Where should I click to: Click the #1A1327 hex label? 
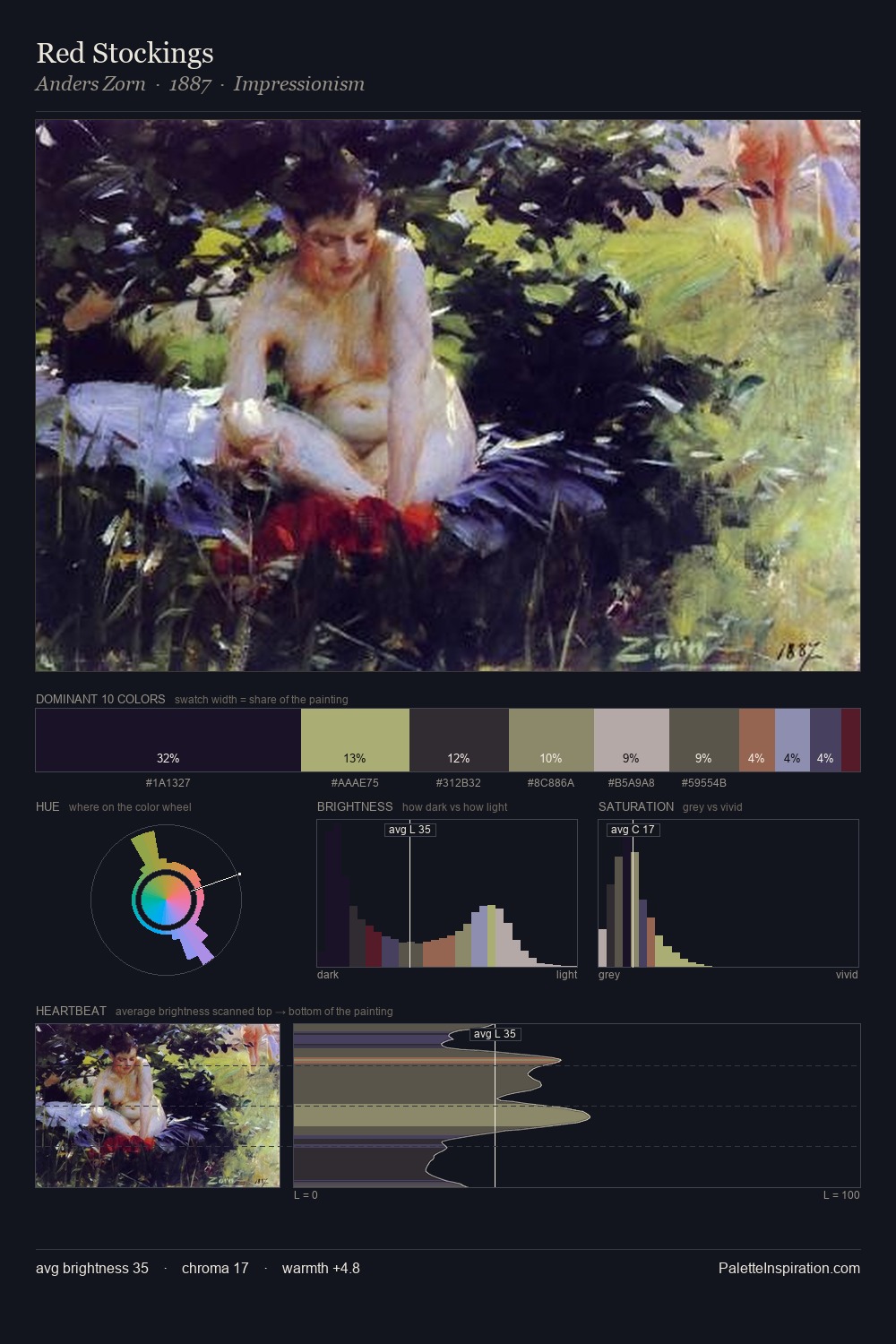click(168, 783)
